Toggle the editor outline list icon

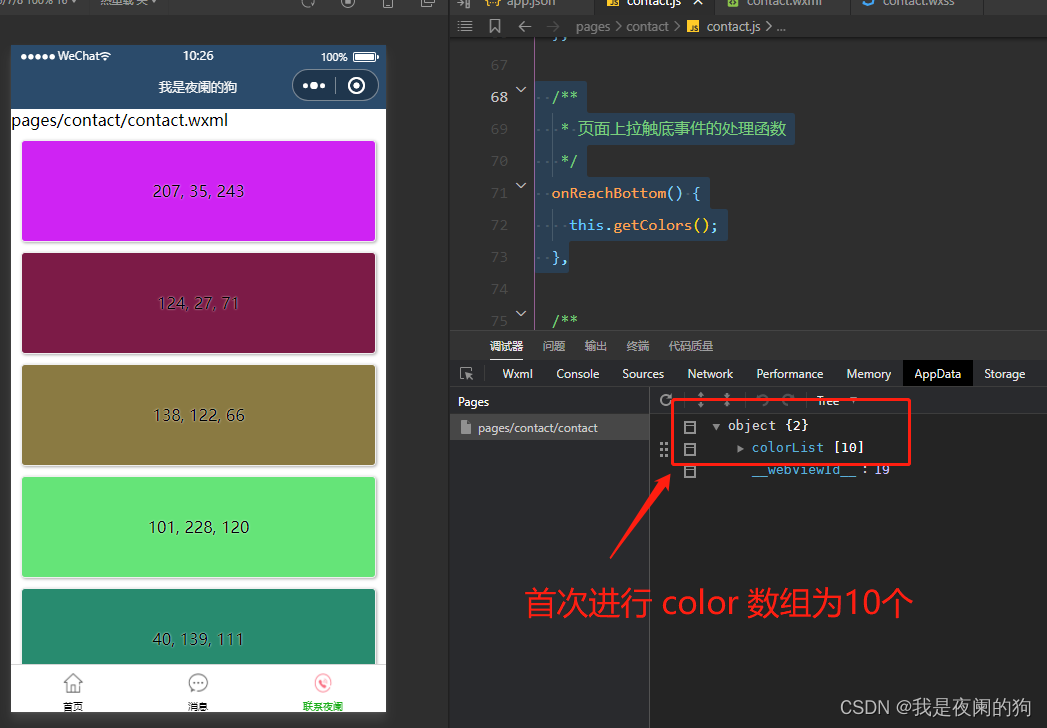[465, 26]
